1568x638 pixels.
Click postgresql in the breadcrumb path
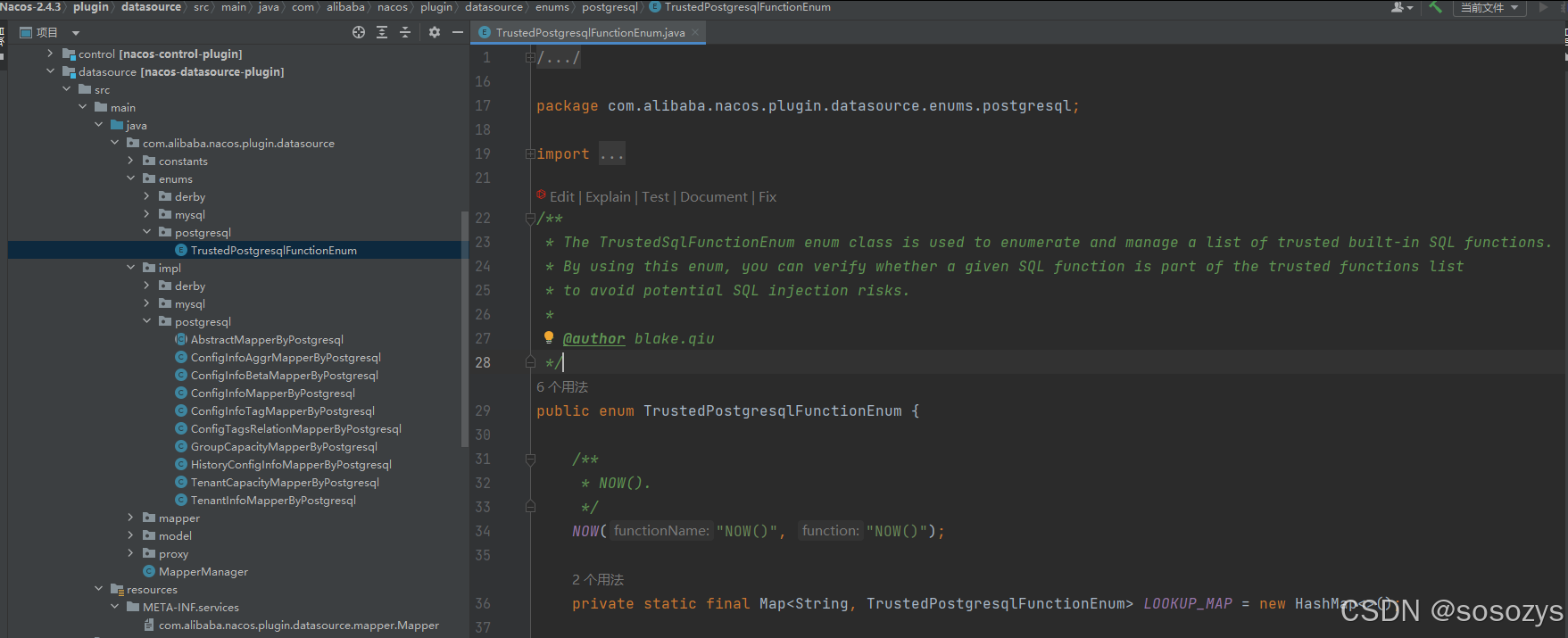point(610,7)
